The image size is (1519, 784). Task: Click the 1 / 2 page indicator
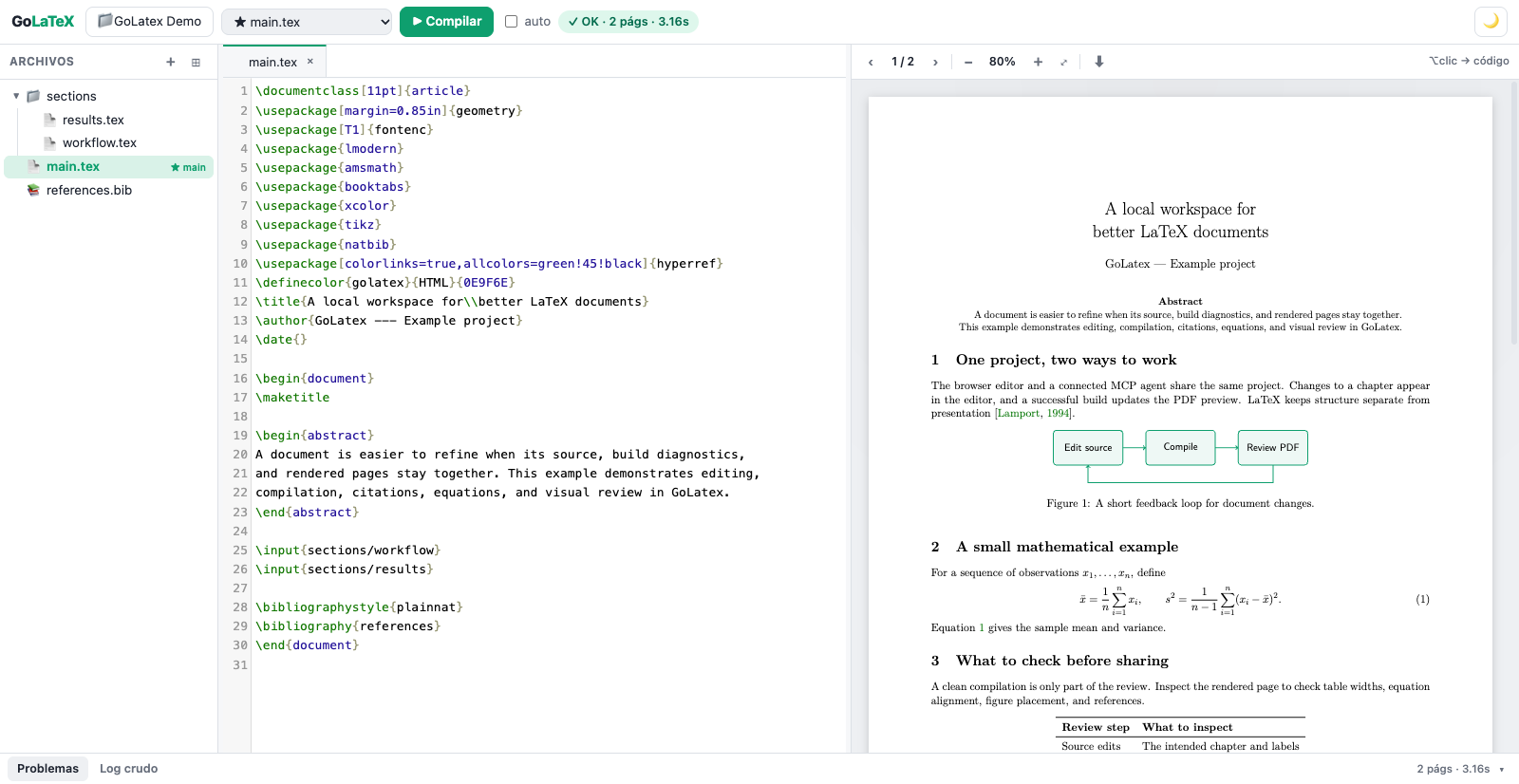[903, 62]
